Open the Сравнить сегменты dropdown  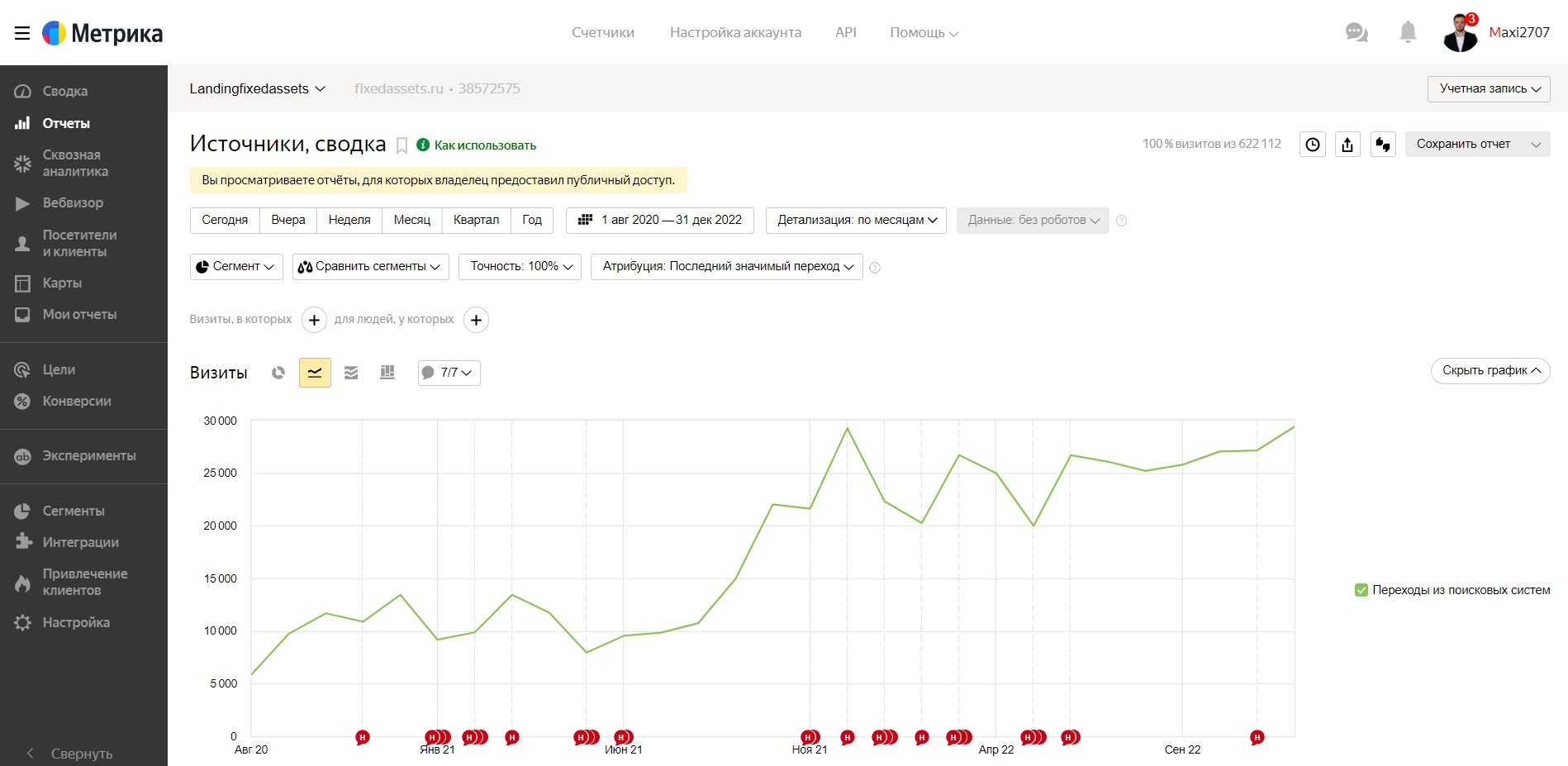click(370, 266)
